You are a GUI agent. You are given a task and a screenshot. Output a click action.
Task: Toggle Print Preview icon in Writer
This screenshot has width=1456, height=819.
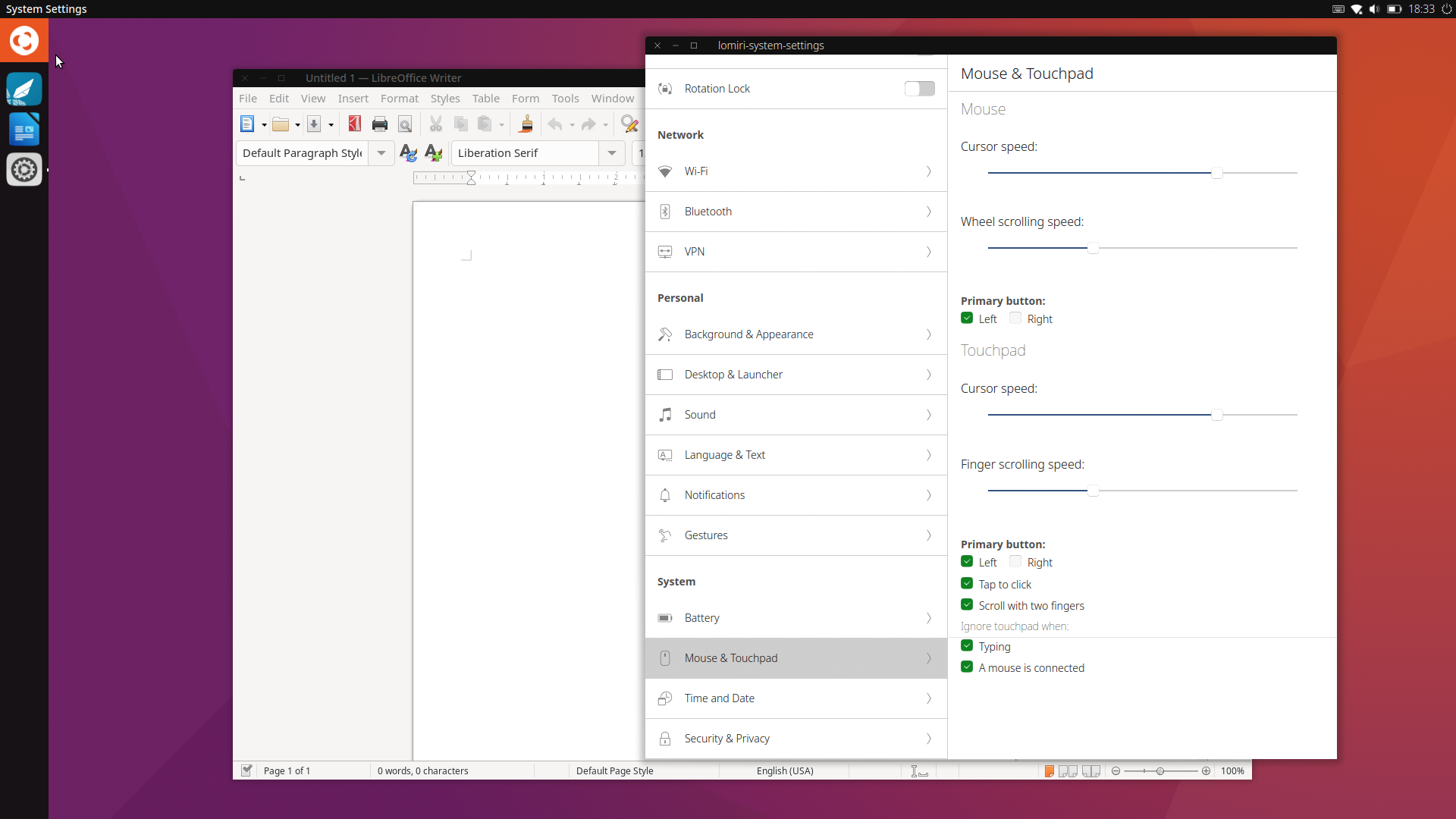click(x=405, y=124)
